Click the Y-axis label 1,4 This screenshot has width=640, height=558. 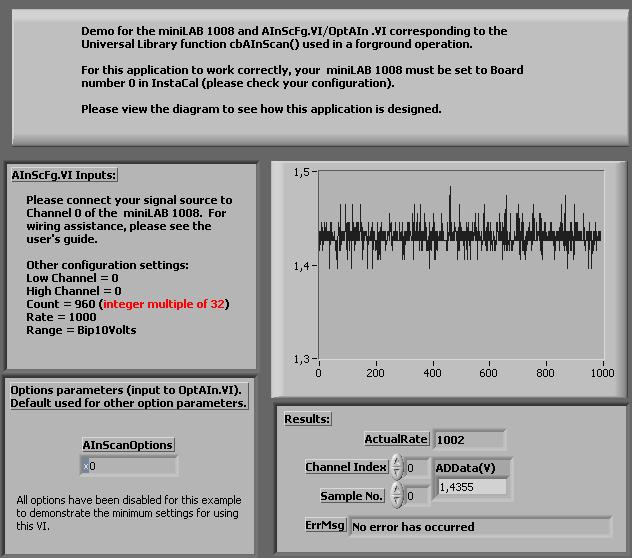point(302,267)
